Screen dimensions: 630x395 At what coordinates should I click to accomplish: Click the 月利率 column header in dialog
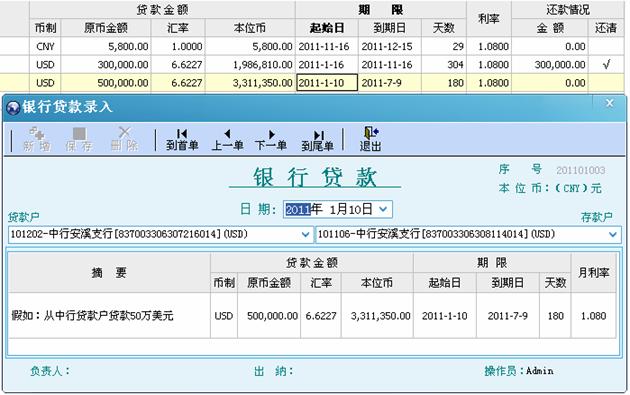(593, 273)
